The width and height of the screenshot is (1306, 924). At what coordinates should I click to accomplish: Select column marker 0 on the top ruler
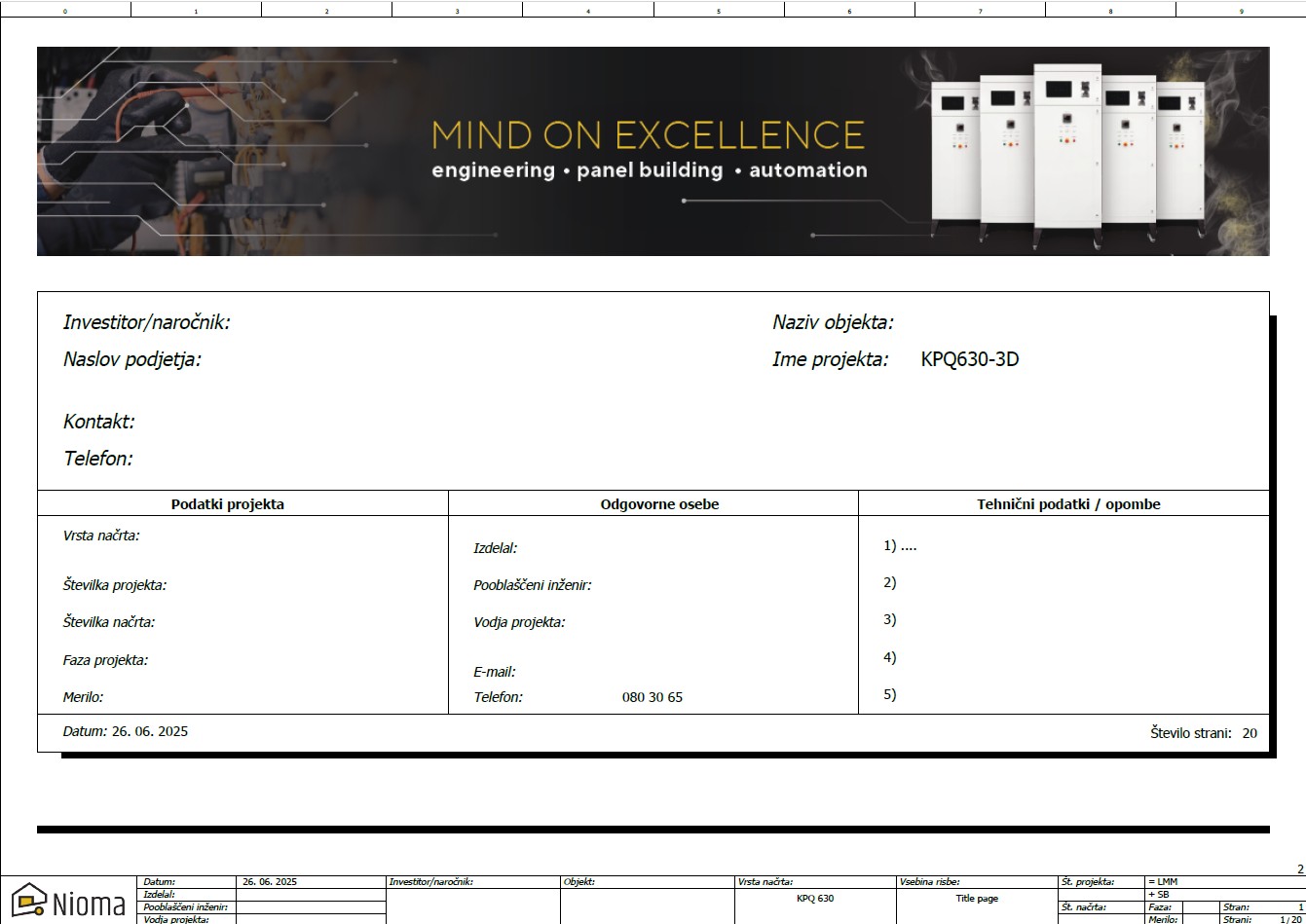click(65, 9)
